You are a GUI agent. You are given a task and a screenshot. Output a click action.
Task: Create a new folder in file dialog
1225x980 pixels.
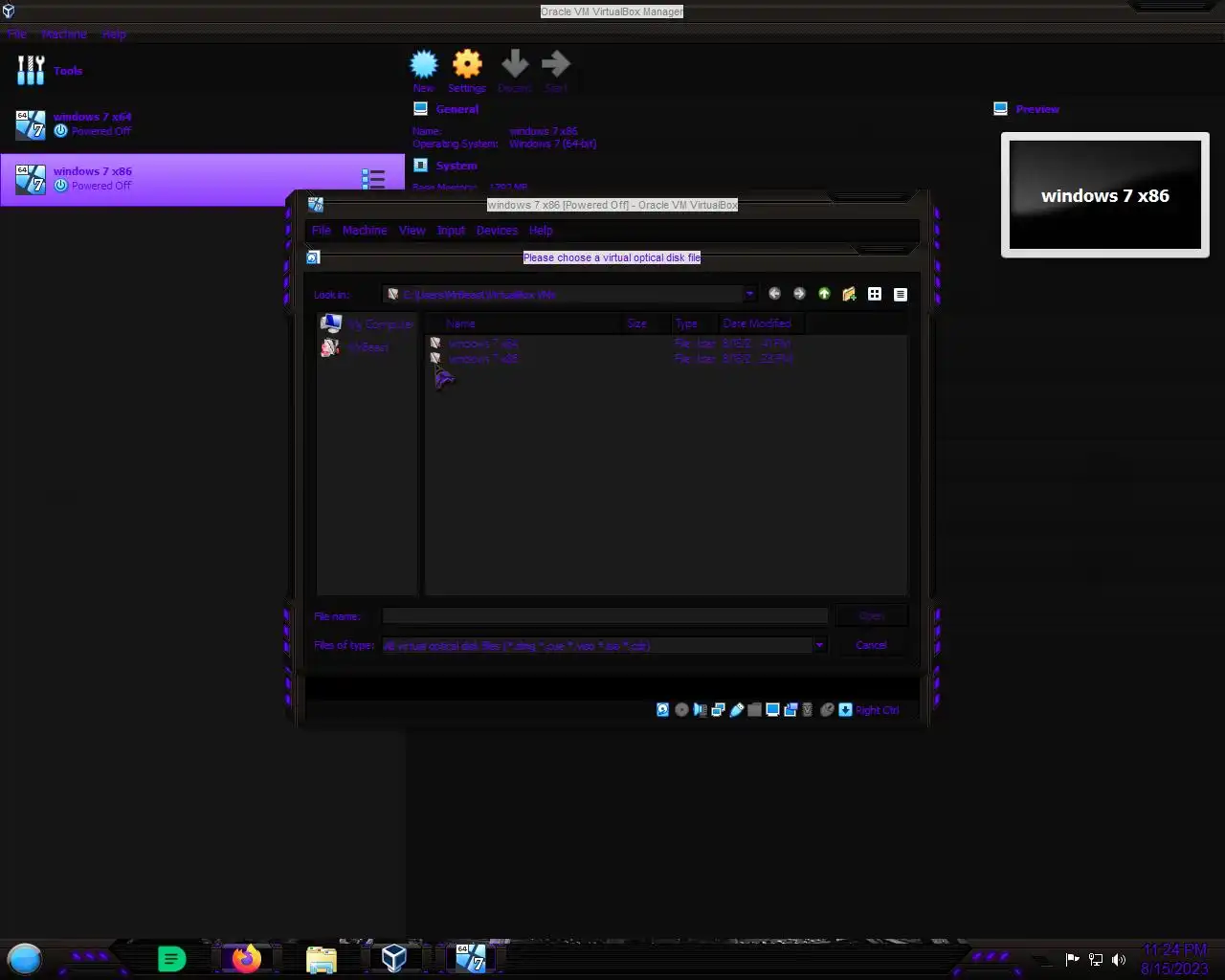[x=849, y=294]
